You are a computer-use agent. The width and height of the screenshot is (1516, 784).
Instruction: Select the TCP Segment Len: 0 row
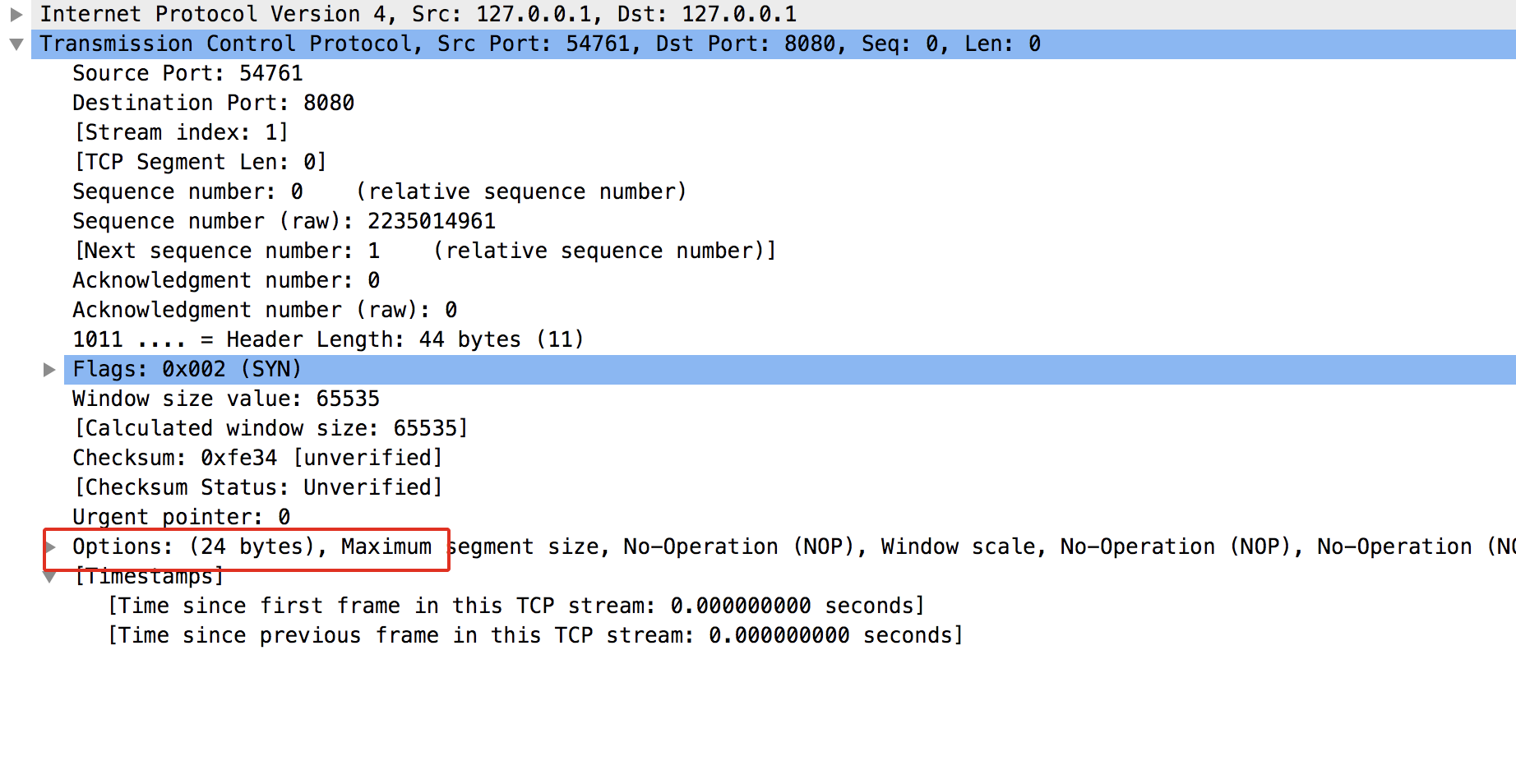(200, 162)
